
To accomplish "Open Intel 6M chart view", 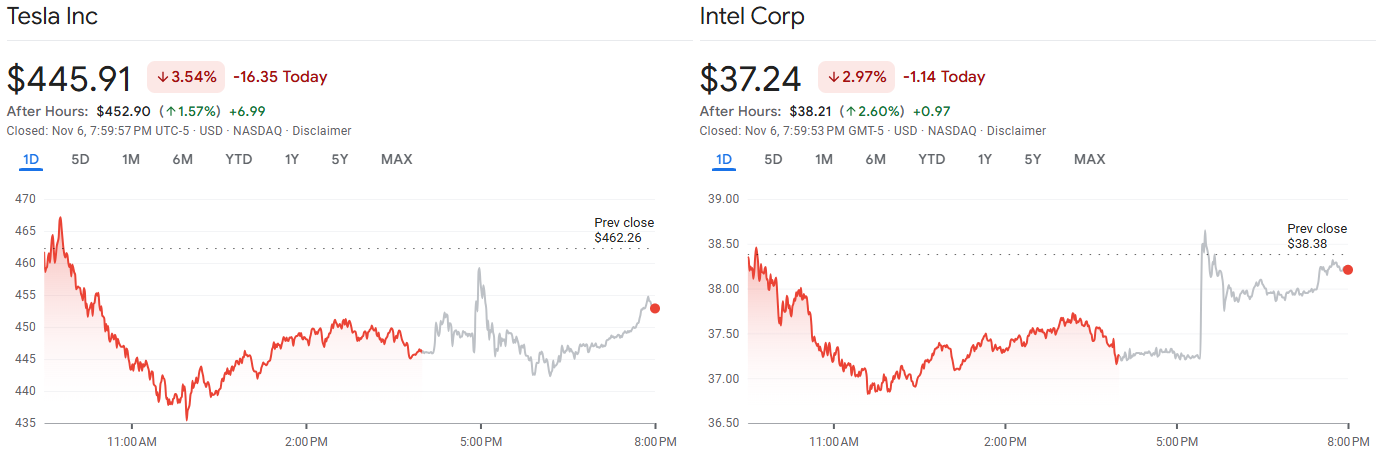I will pos(875,159).
